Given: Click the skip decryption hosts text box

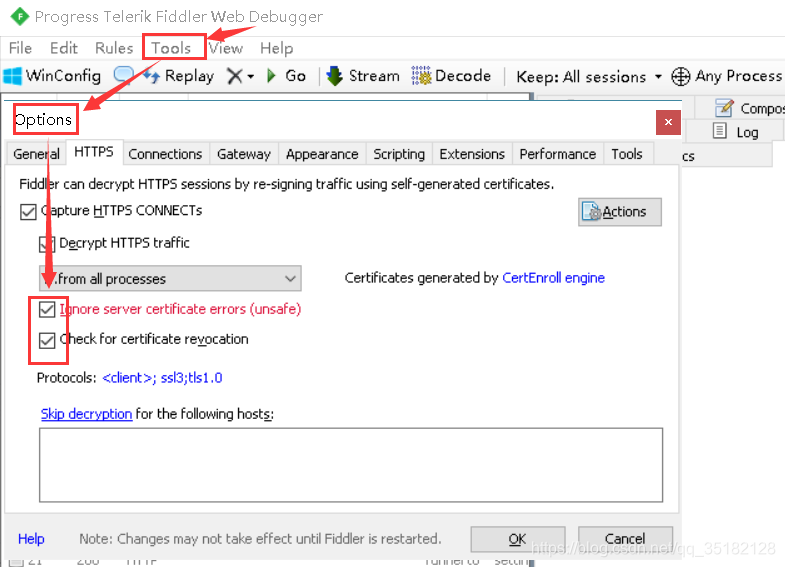Looking at the screenshot, I should (351, 465).
